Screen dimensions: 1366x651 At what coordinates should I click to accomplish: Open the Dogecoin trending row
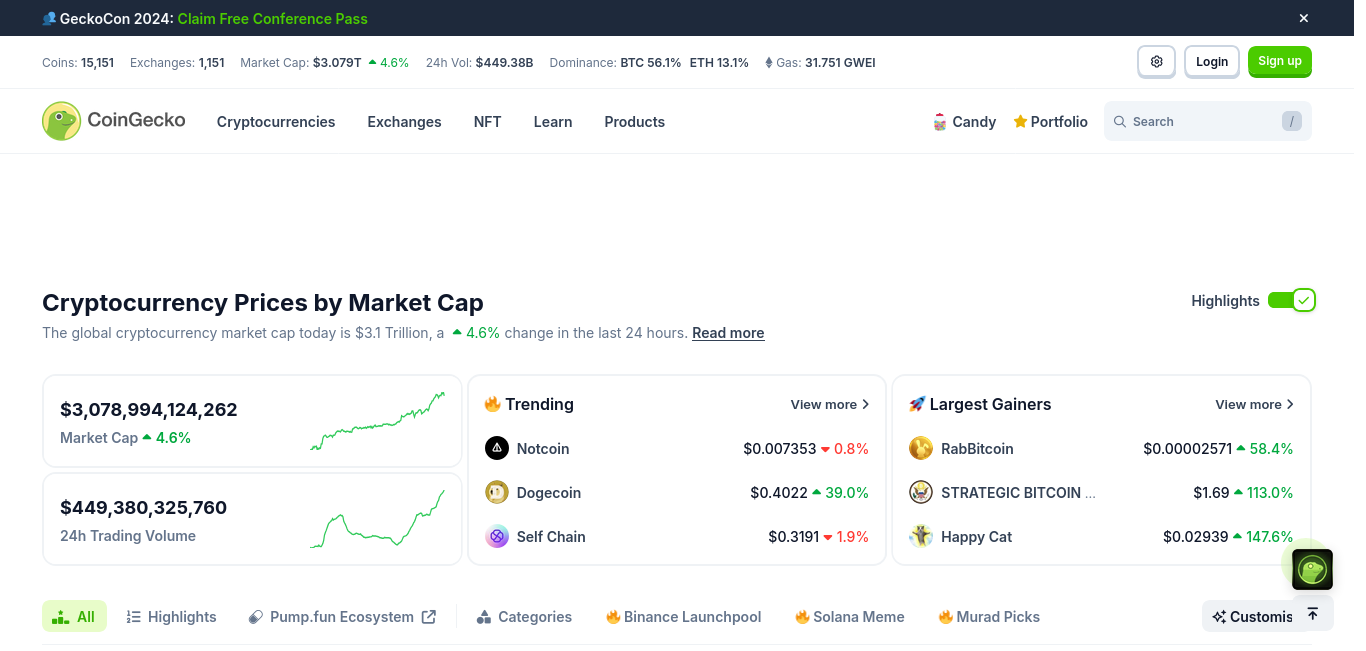pyautogui.click(x=677, y=492)
